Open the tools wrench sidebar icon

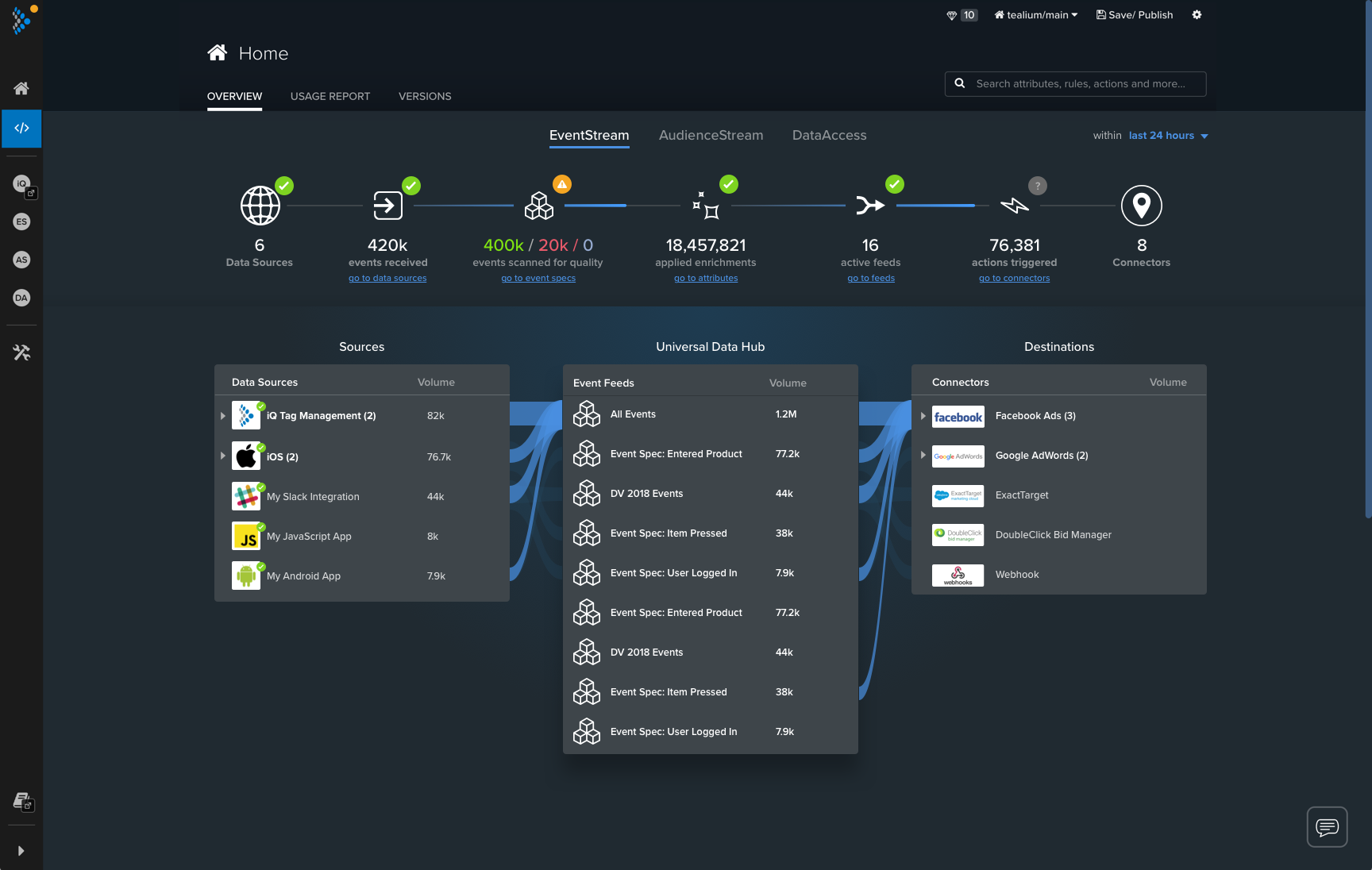tap(21, 352)
